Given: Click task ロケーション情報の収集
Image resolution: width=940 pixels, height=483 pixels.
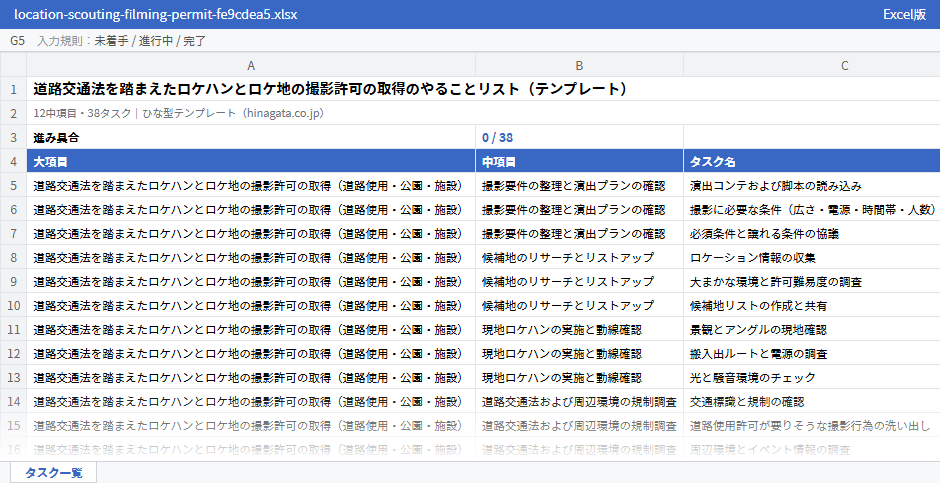Looking at the screenshot, I should pos(752,258).
